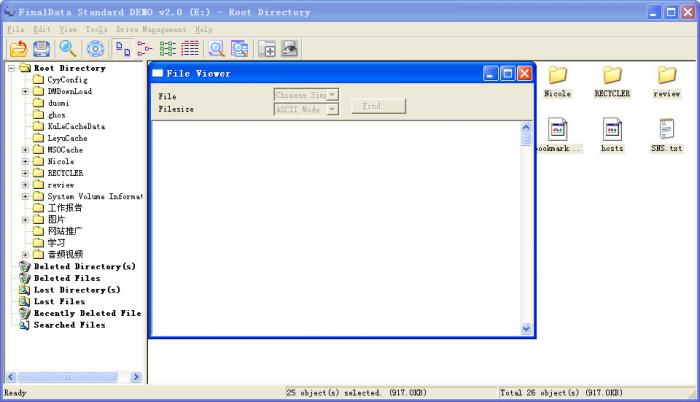
Task: Click the Open drive folder toolbar icon
Action: [x=19, y=49]
